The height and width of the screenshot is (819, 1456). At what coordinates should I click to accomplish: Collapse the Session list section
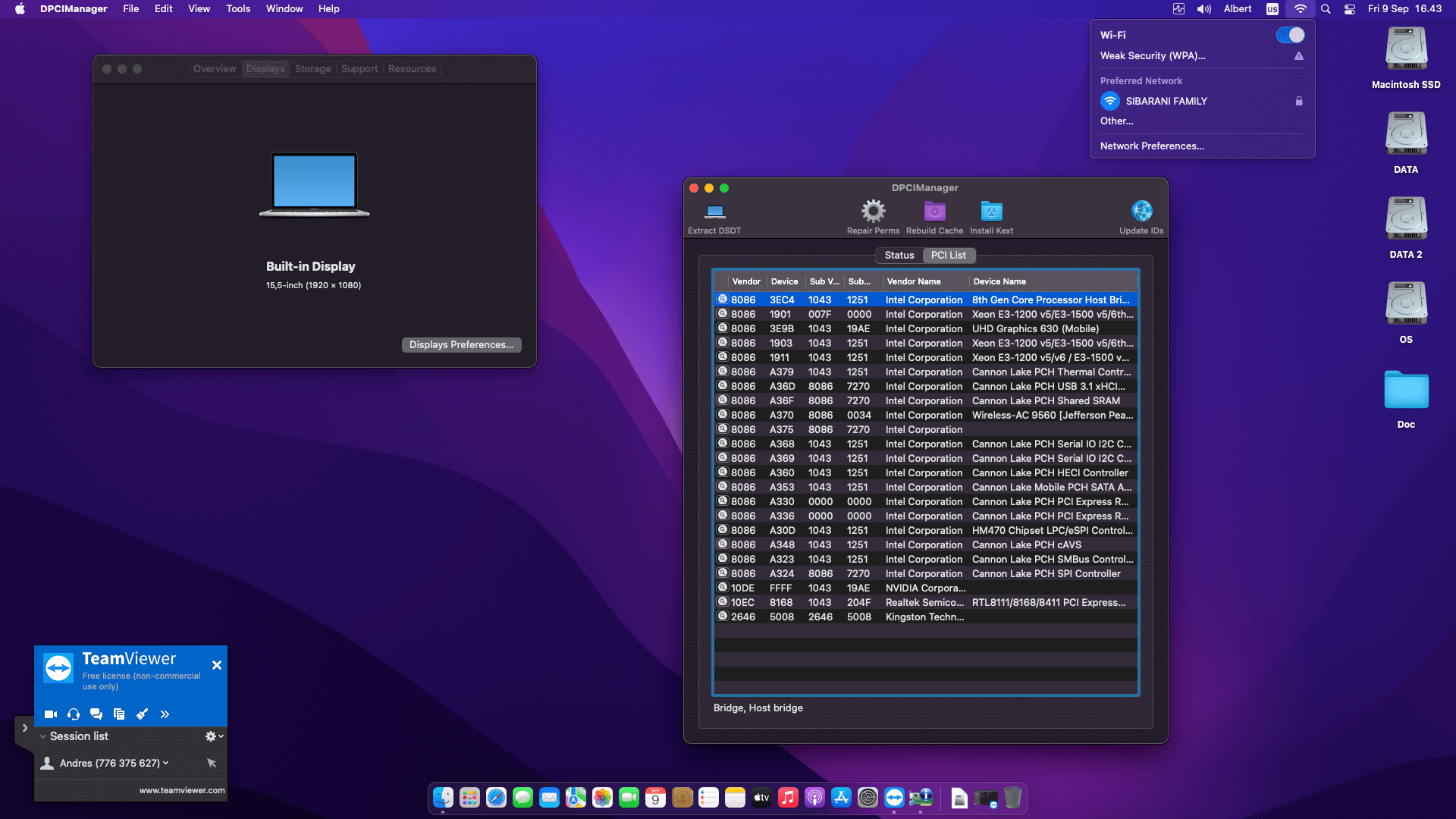pyautogui.click(x=43, y=736)
